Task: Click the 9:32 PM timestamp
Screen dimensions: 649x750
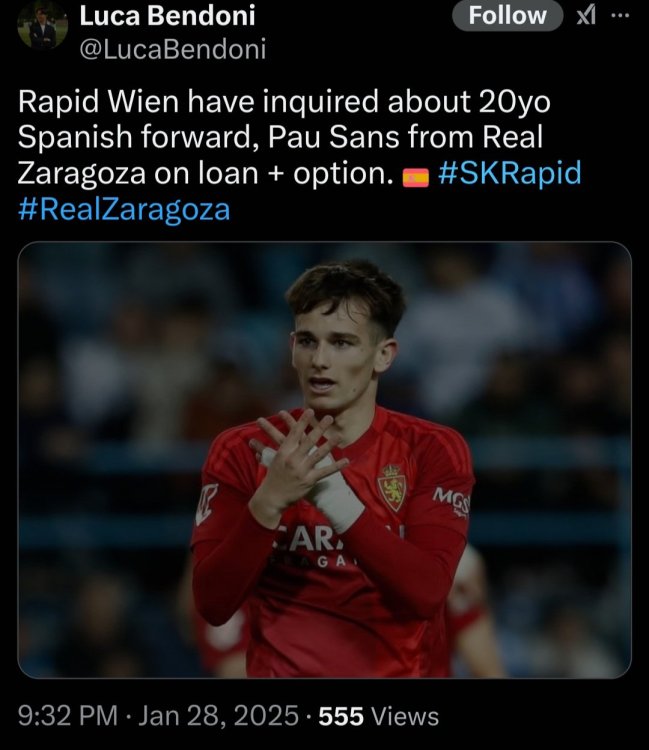Action: coord(67,716)
